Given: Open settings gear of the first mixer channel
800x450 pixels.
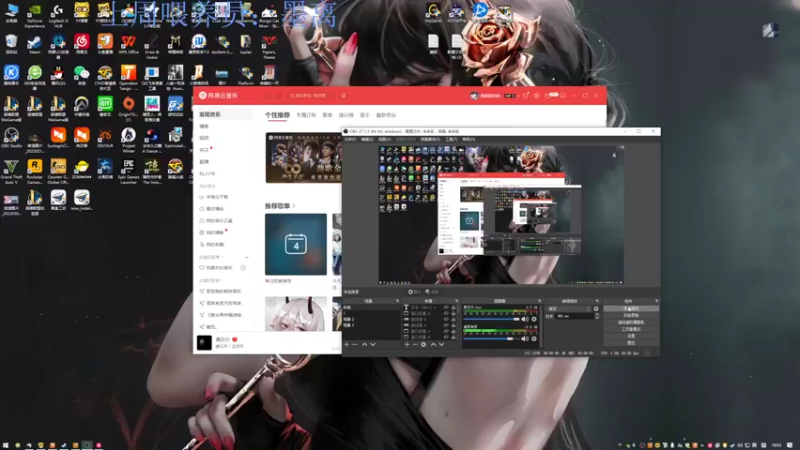Looking at the screenshot, I should 534,319.
